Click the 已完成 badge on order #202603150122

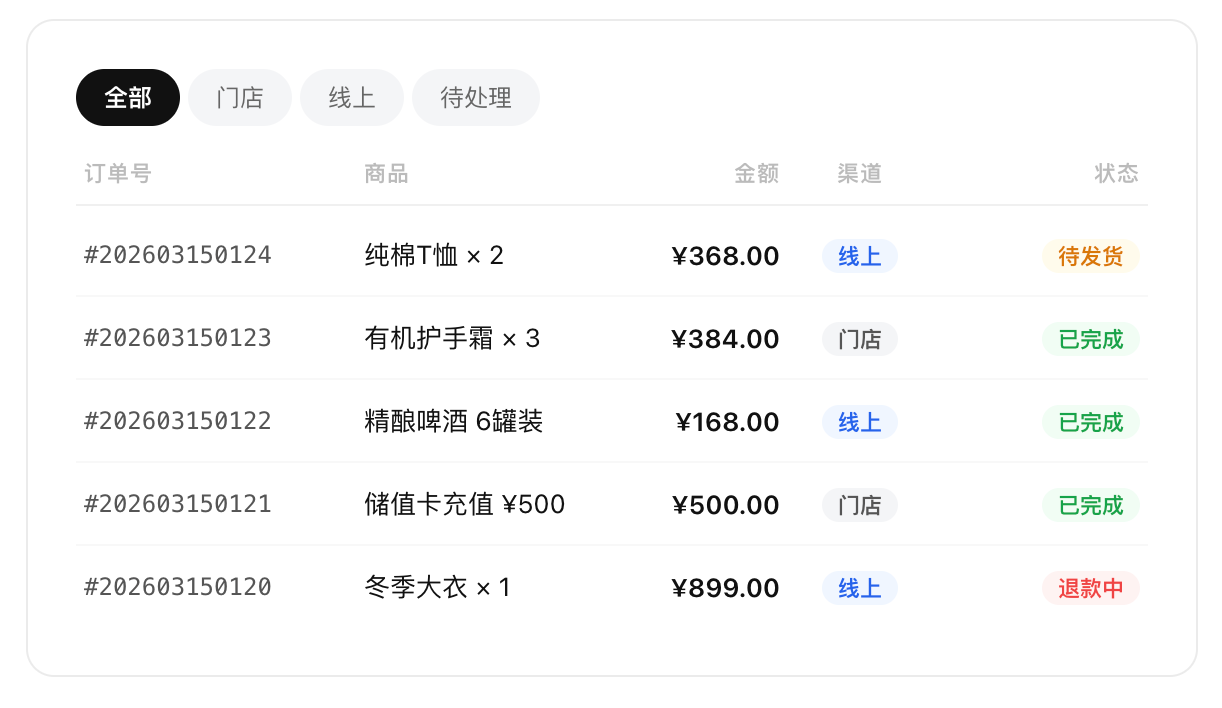1090,422
